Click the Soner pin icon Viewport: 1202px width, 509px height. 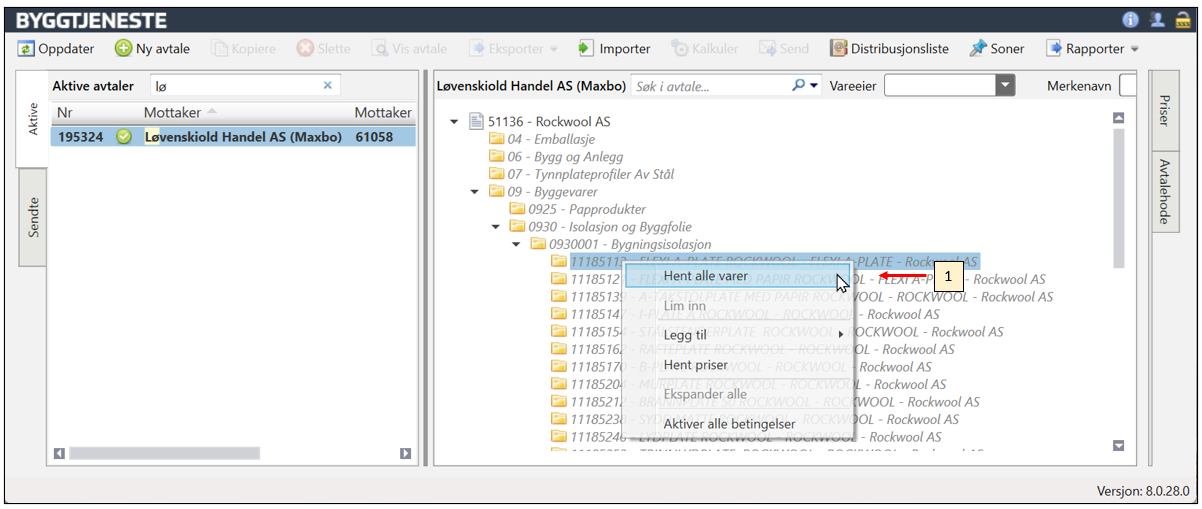tap(977, 48)
